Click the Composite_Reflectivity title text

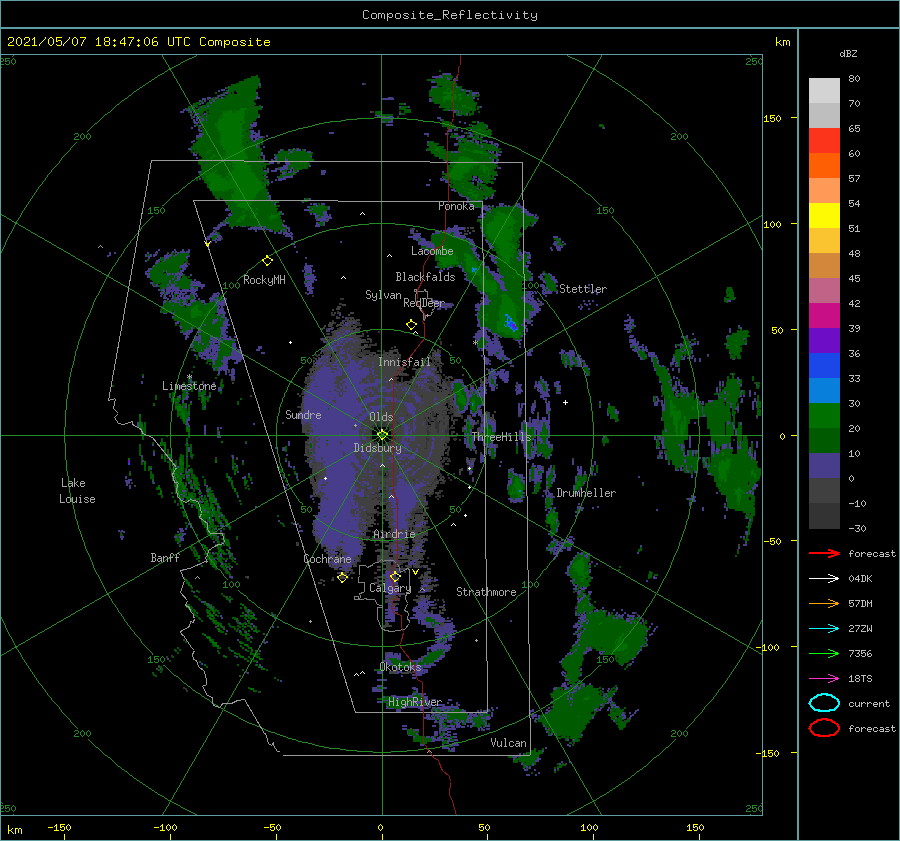[450, 15]
